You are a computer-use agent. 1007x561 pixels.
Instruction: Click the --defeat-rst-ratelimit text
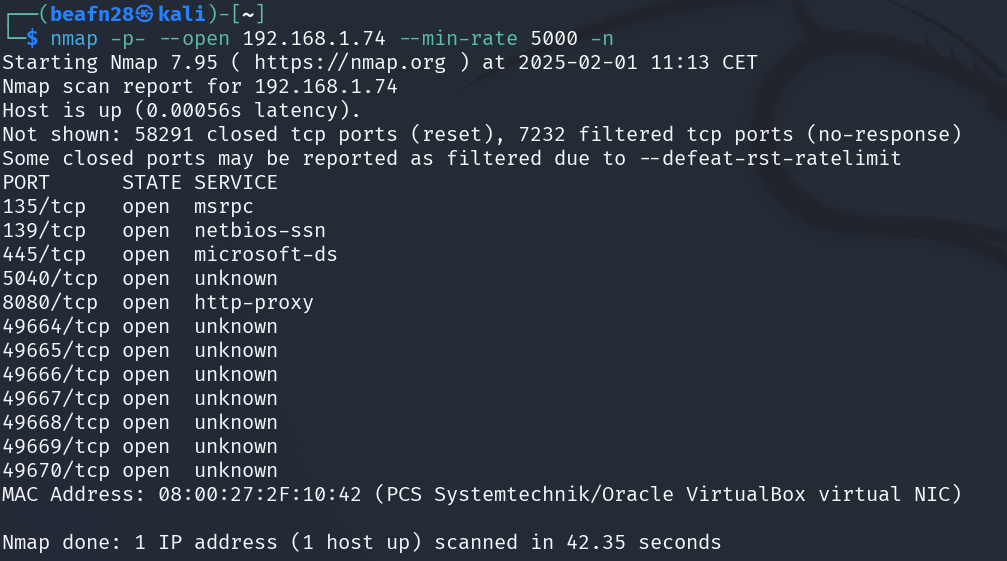(771, 159)
